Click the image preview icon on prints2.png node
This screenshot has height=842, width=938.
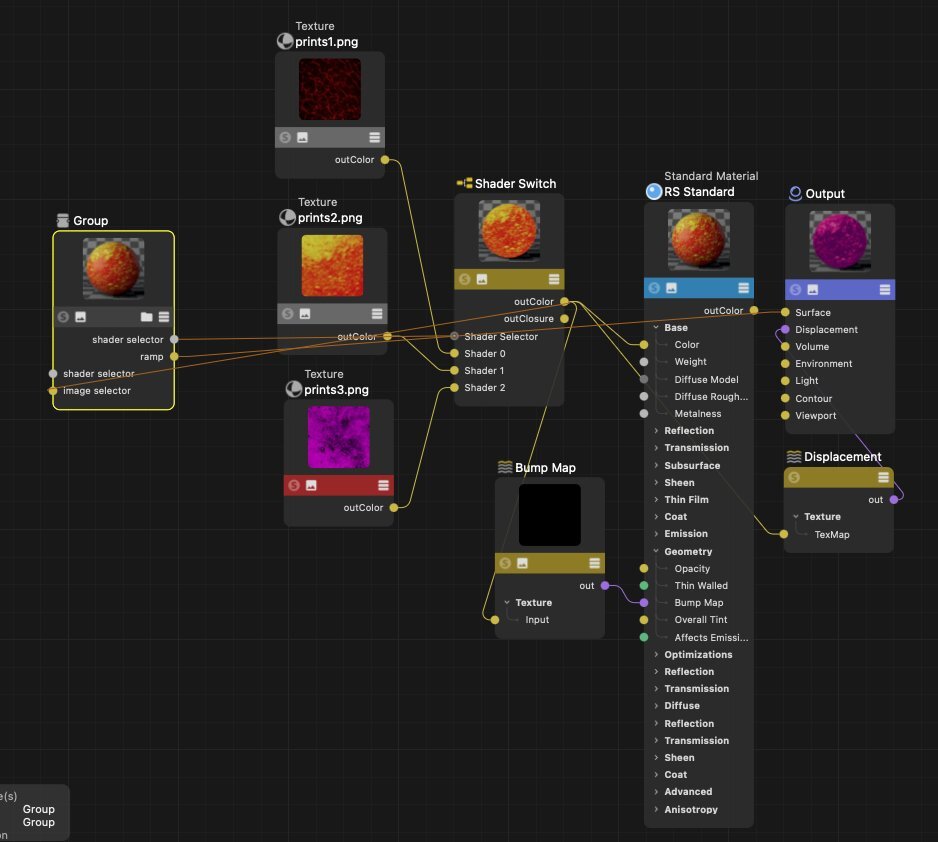pos(305,313)
